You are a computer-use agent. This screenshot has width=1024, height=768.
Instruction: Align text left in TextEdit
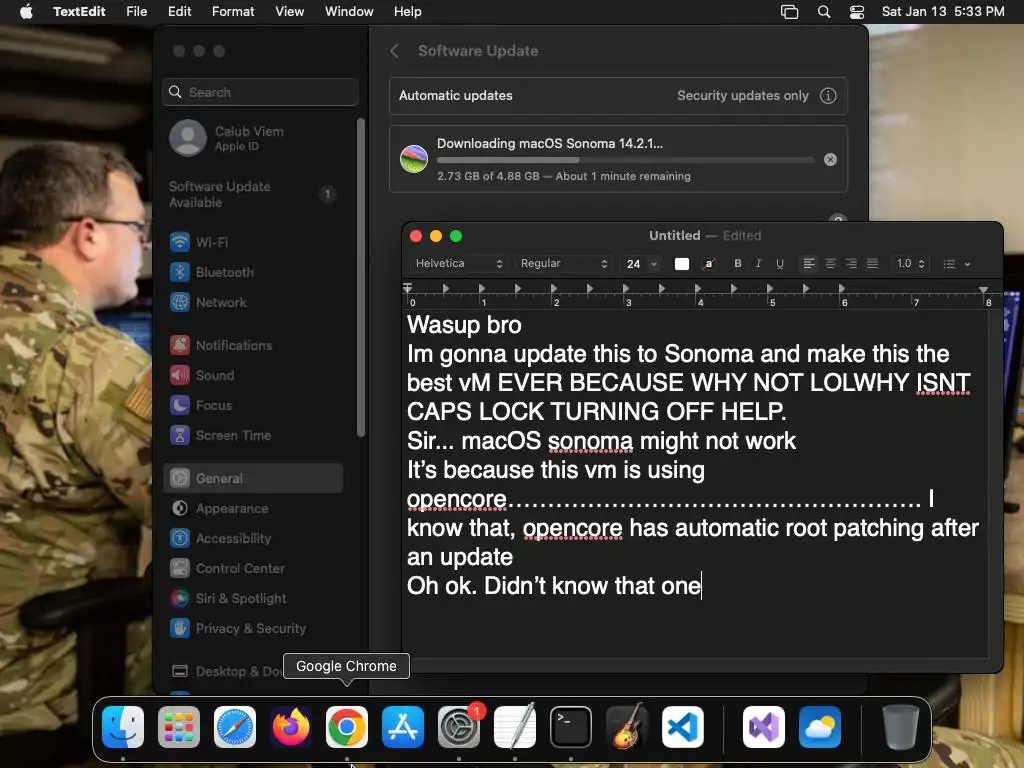point(809,263)
